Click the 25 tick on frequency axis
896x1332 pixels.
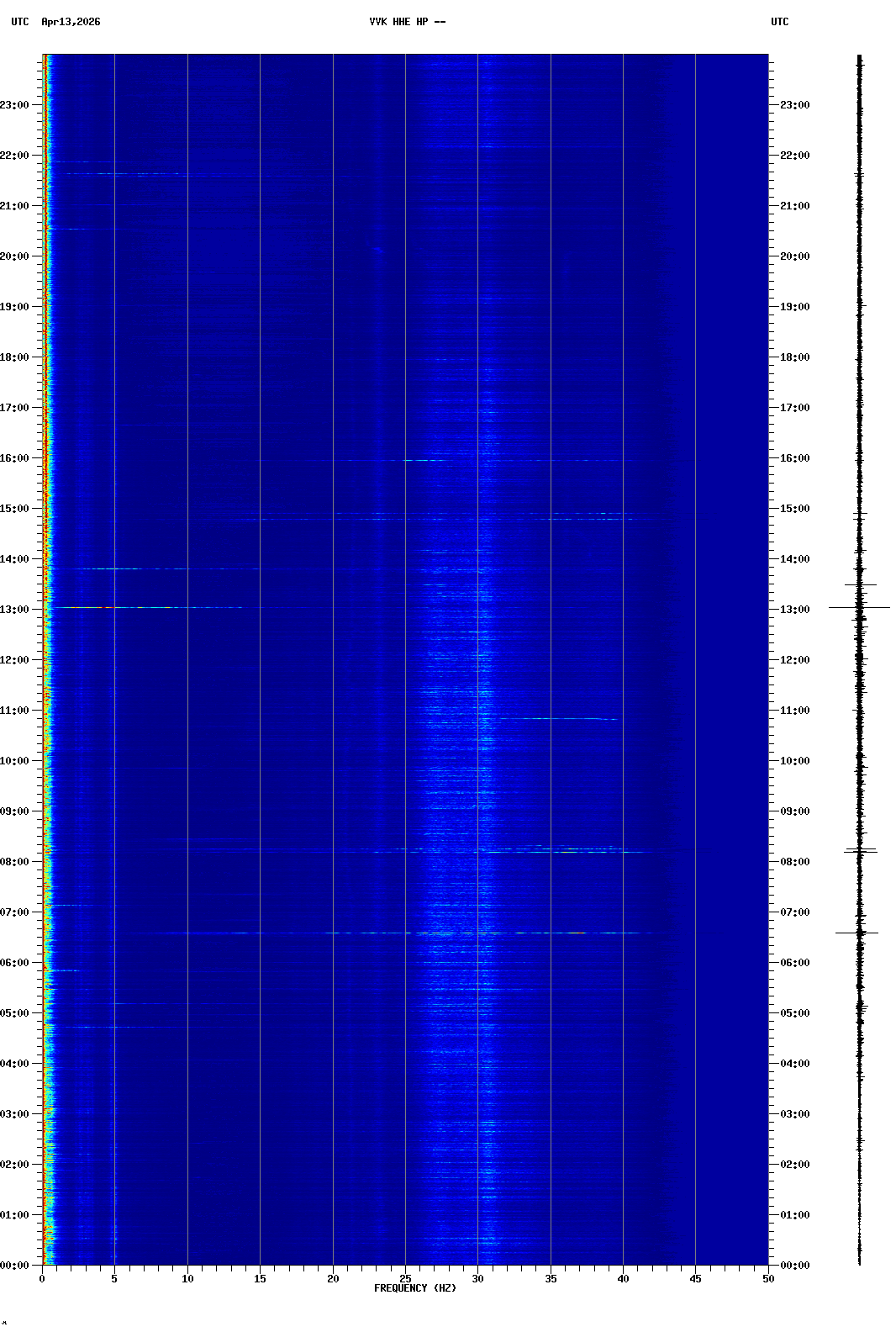tap(405, 1279)
